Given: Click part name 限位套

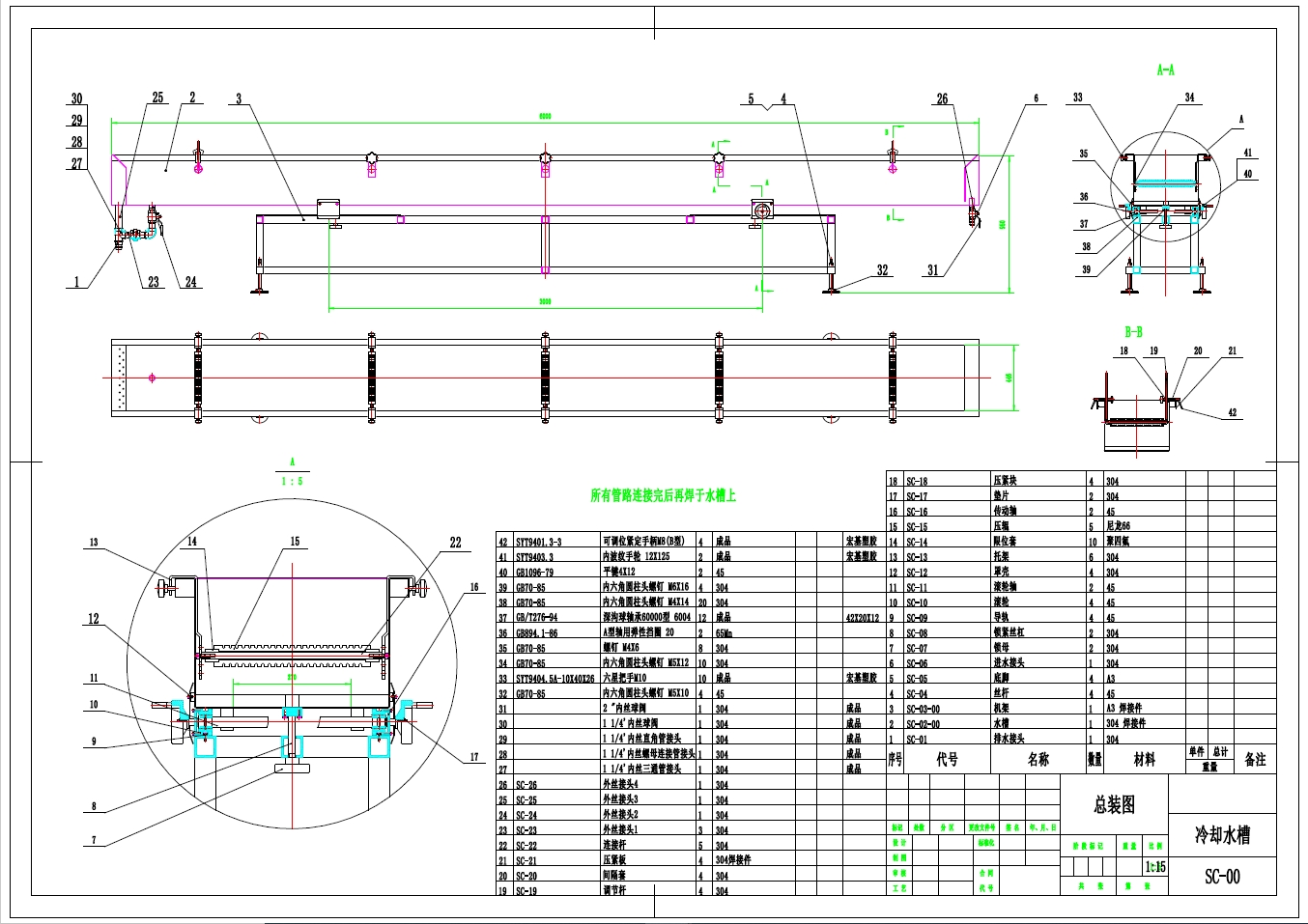Looking at the screenshot, I should point(1005,541).
